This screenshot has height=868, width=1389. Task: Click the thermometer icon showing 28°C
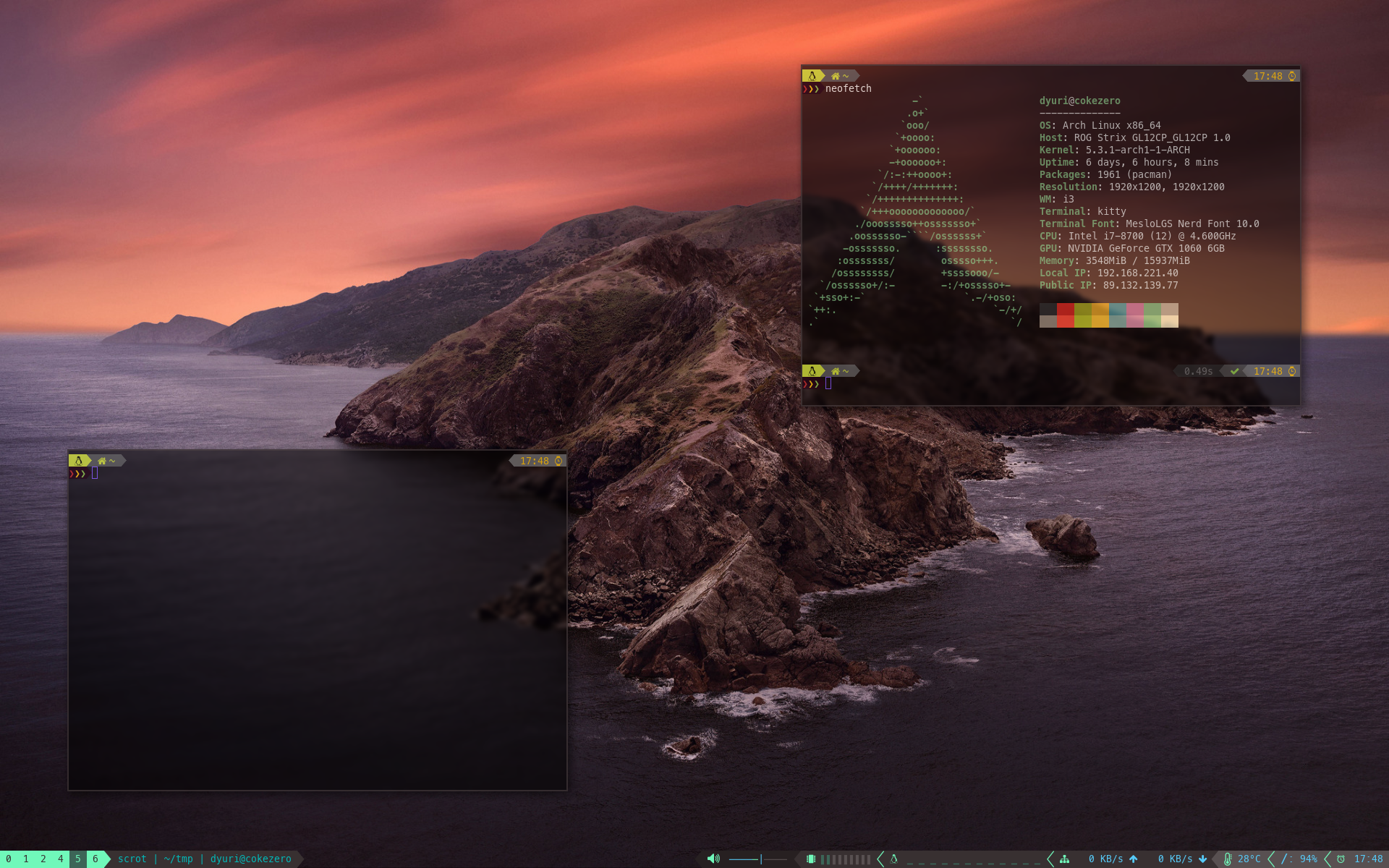(x=1228, y=859)
